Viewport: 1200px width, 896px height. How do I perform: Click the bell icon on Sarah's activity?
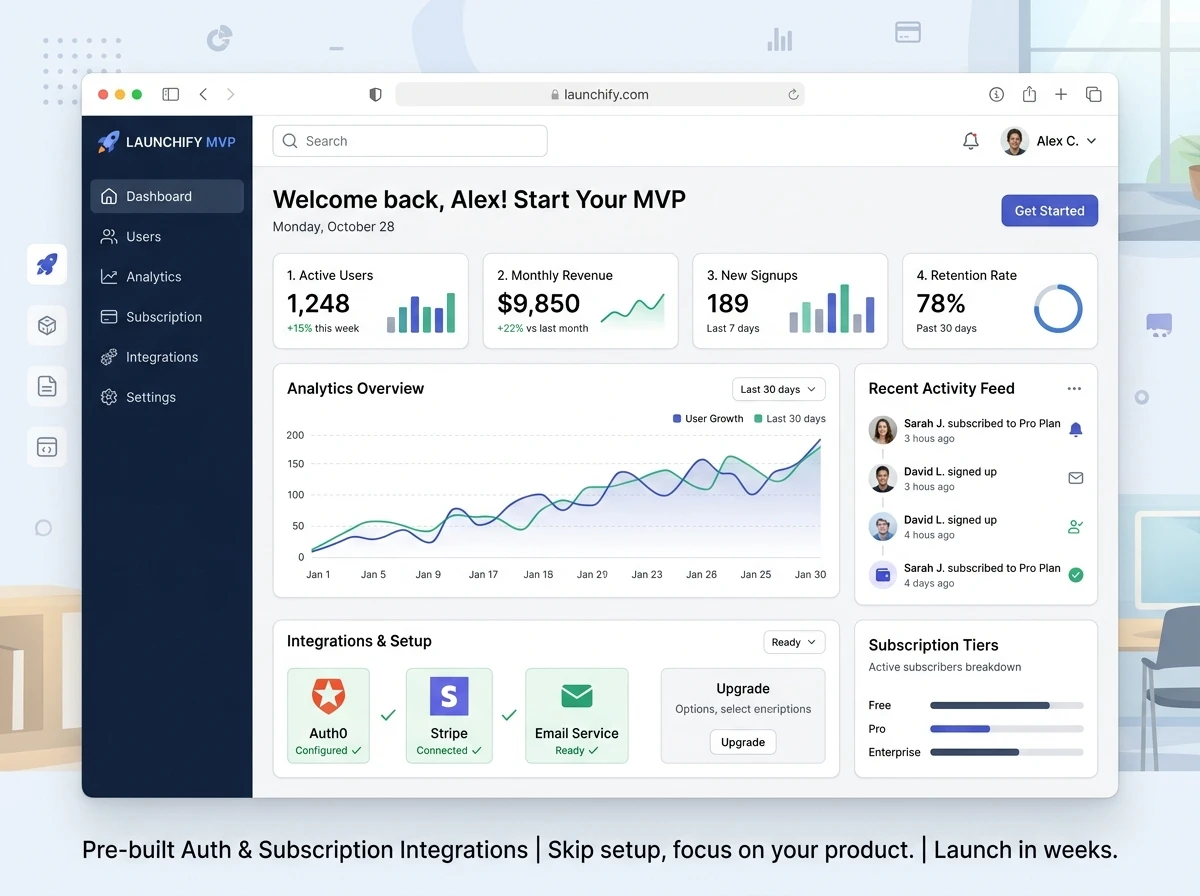(1076, 430)
